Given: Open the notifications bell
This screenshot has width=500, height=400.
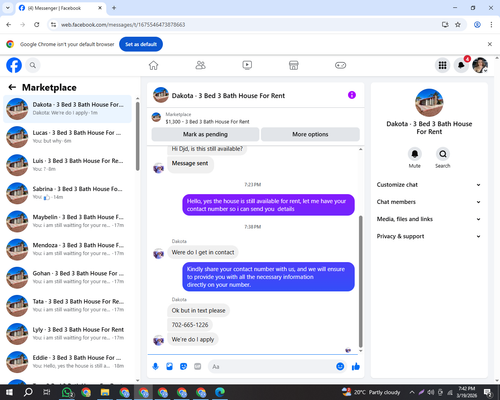Looking at the screenshot, I should [x=461, y=65].
